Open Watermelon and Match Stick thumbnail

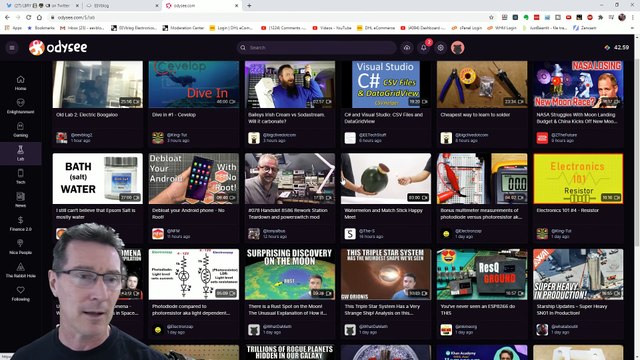[x=386, y=178]
